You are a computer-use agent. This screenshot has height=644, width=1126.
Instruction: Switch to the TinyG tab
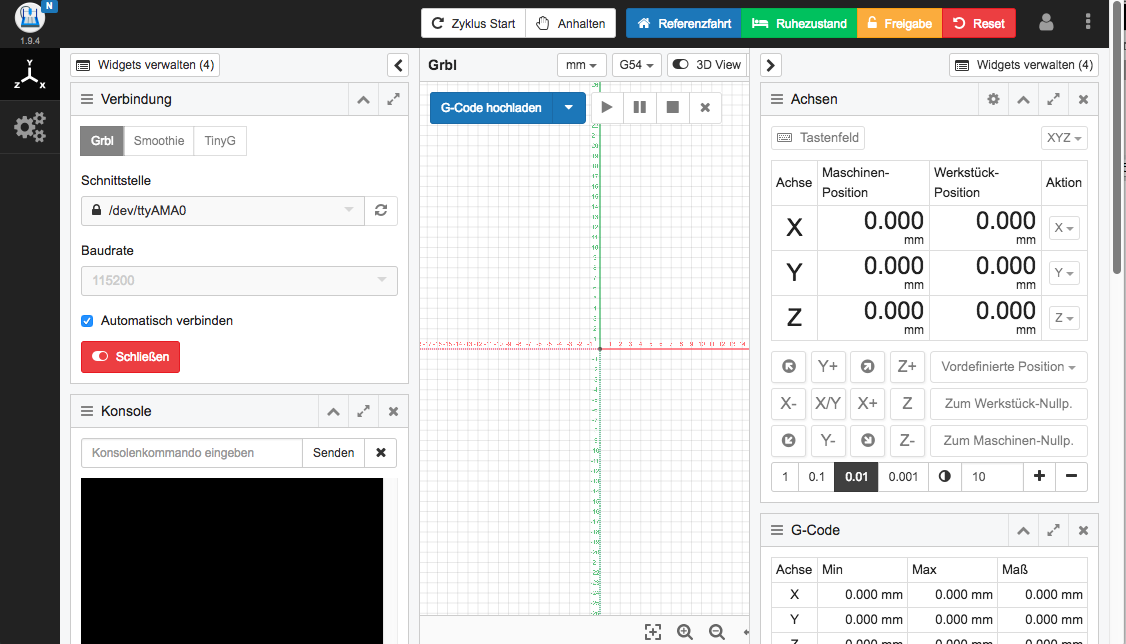[x=219, y=141]
